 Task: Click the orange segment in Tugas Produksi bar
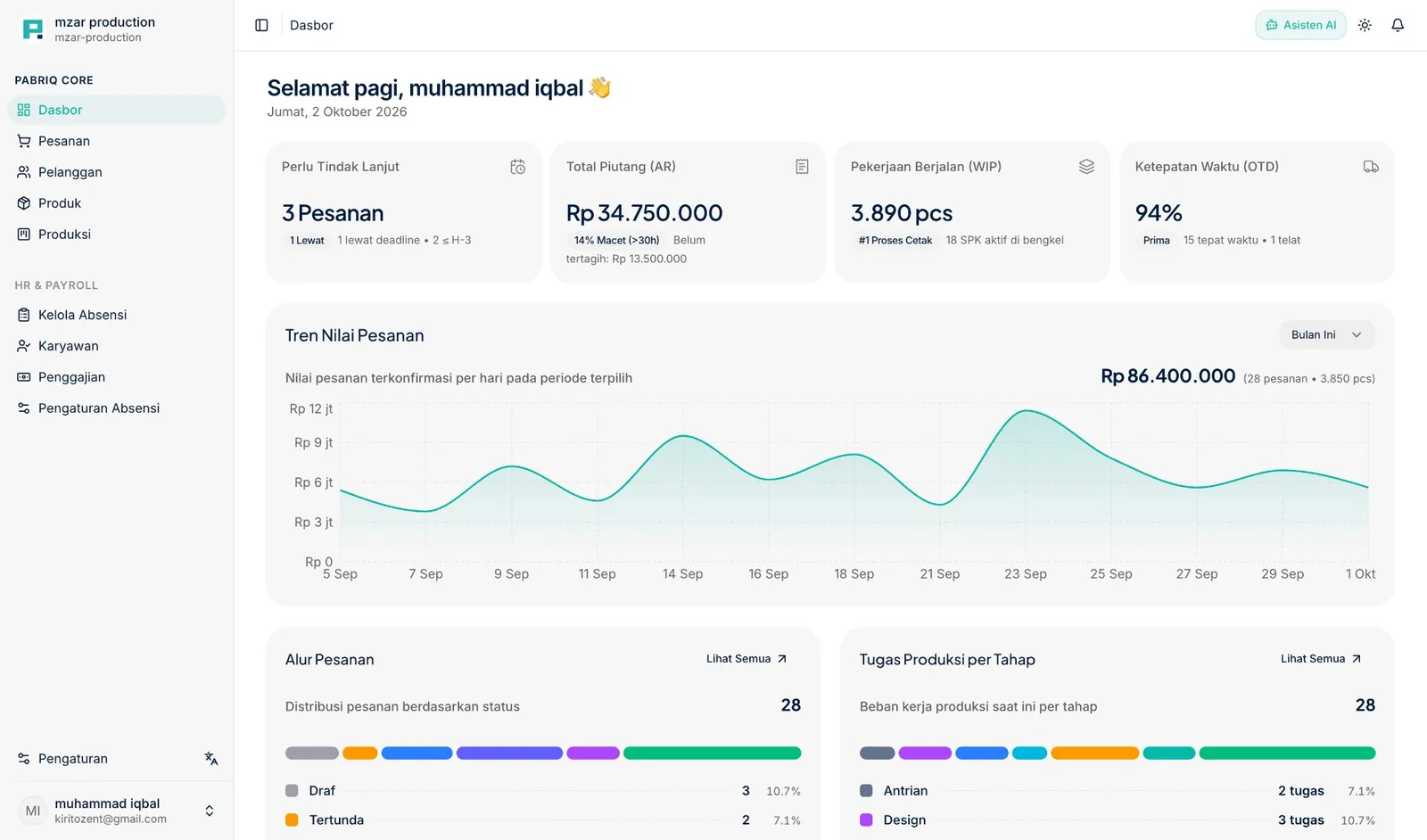click(x=1094, y=754)
